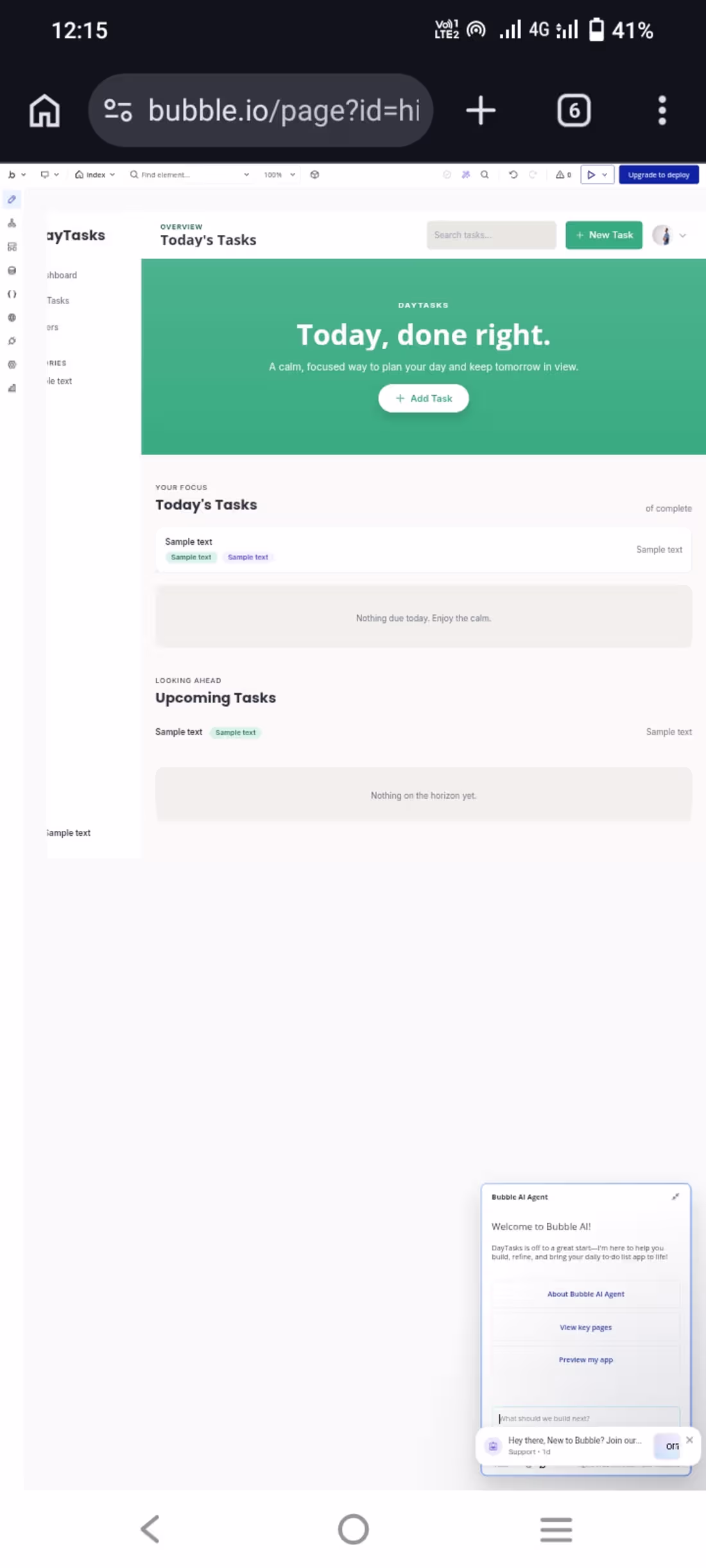This screenshot has width=706, height=1568.
Task: Click the purple Sample text tag in Today's Tasks
Action: 248,557
